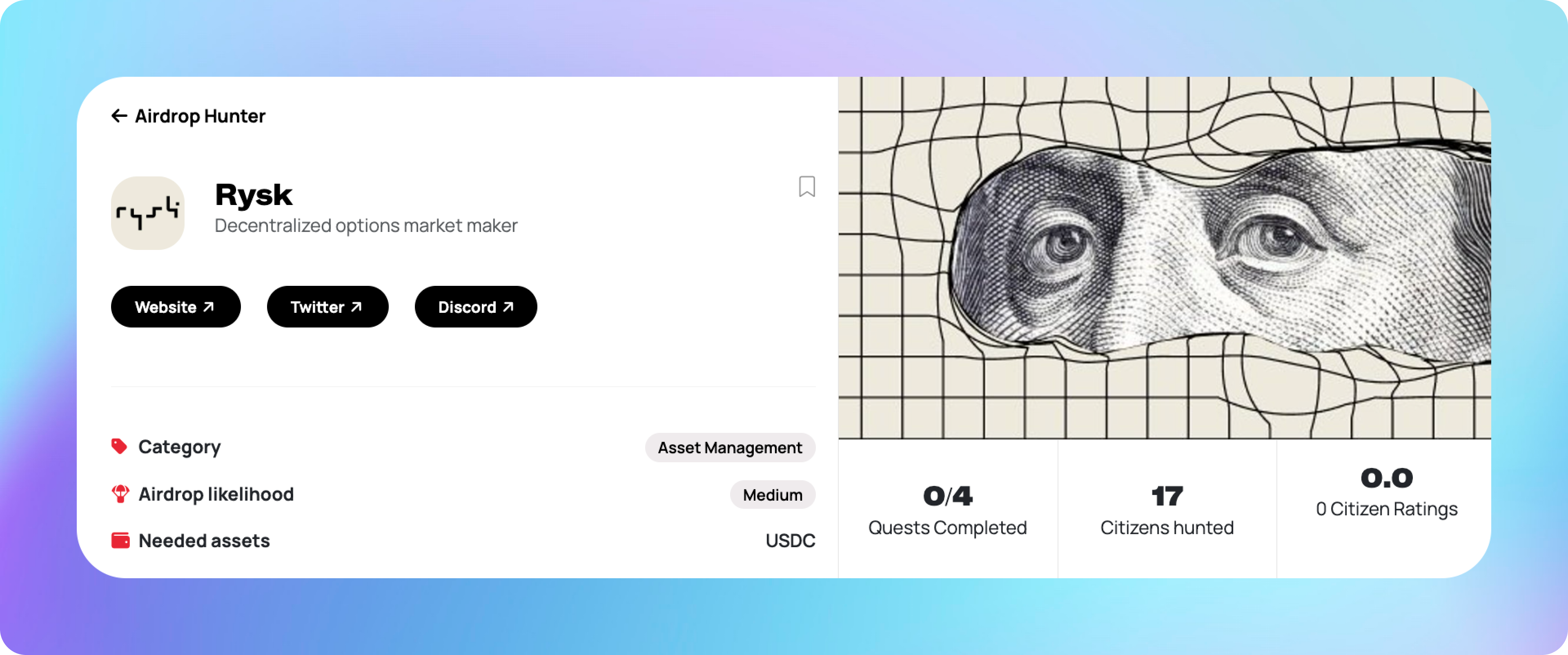Click the Airdrop Hunter back link

coord(189,116)
